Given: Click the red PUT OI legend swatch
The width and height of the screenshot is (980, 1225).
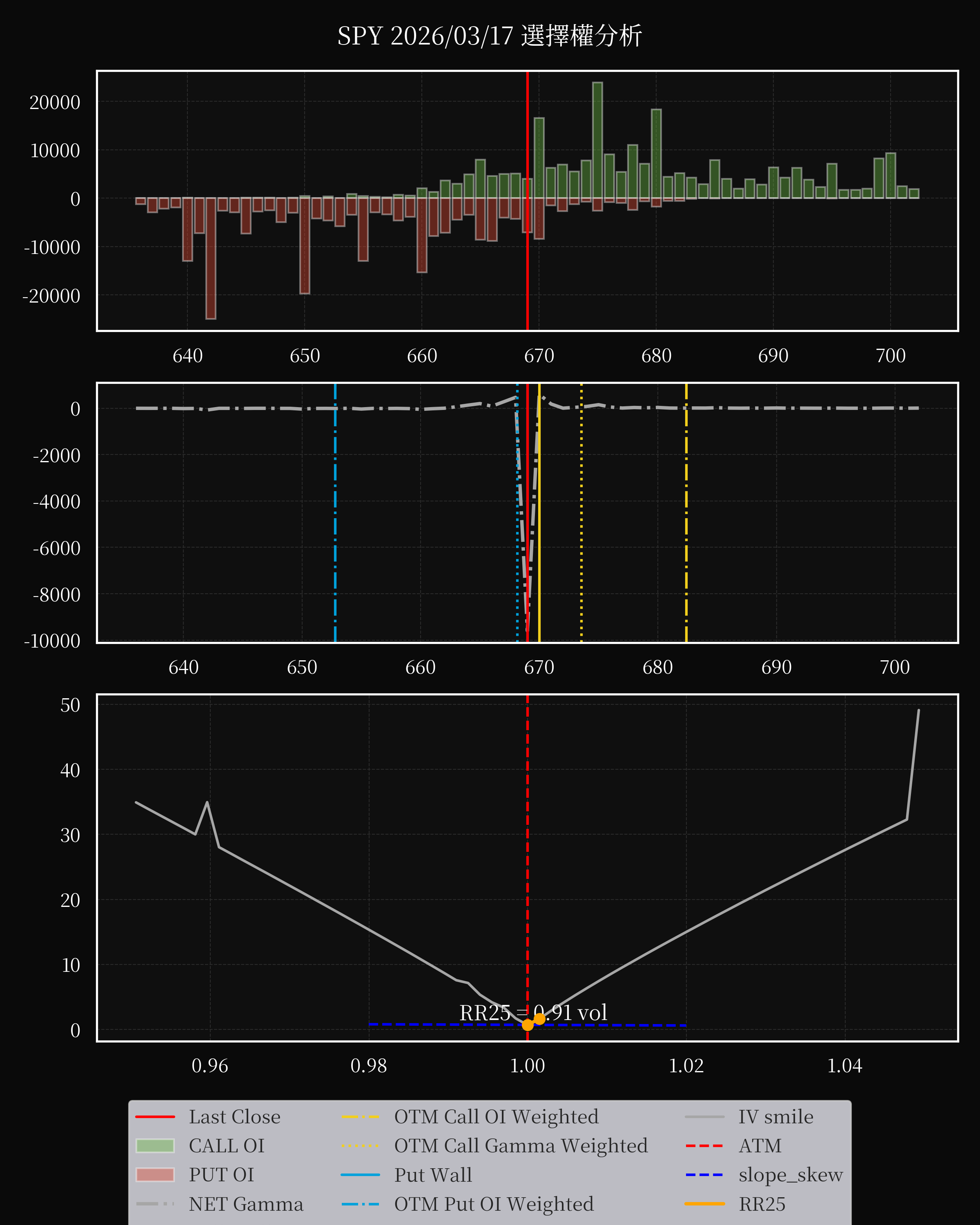Looking at the screenshot, I should [x=155, y=1174].
